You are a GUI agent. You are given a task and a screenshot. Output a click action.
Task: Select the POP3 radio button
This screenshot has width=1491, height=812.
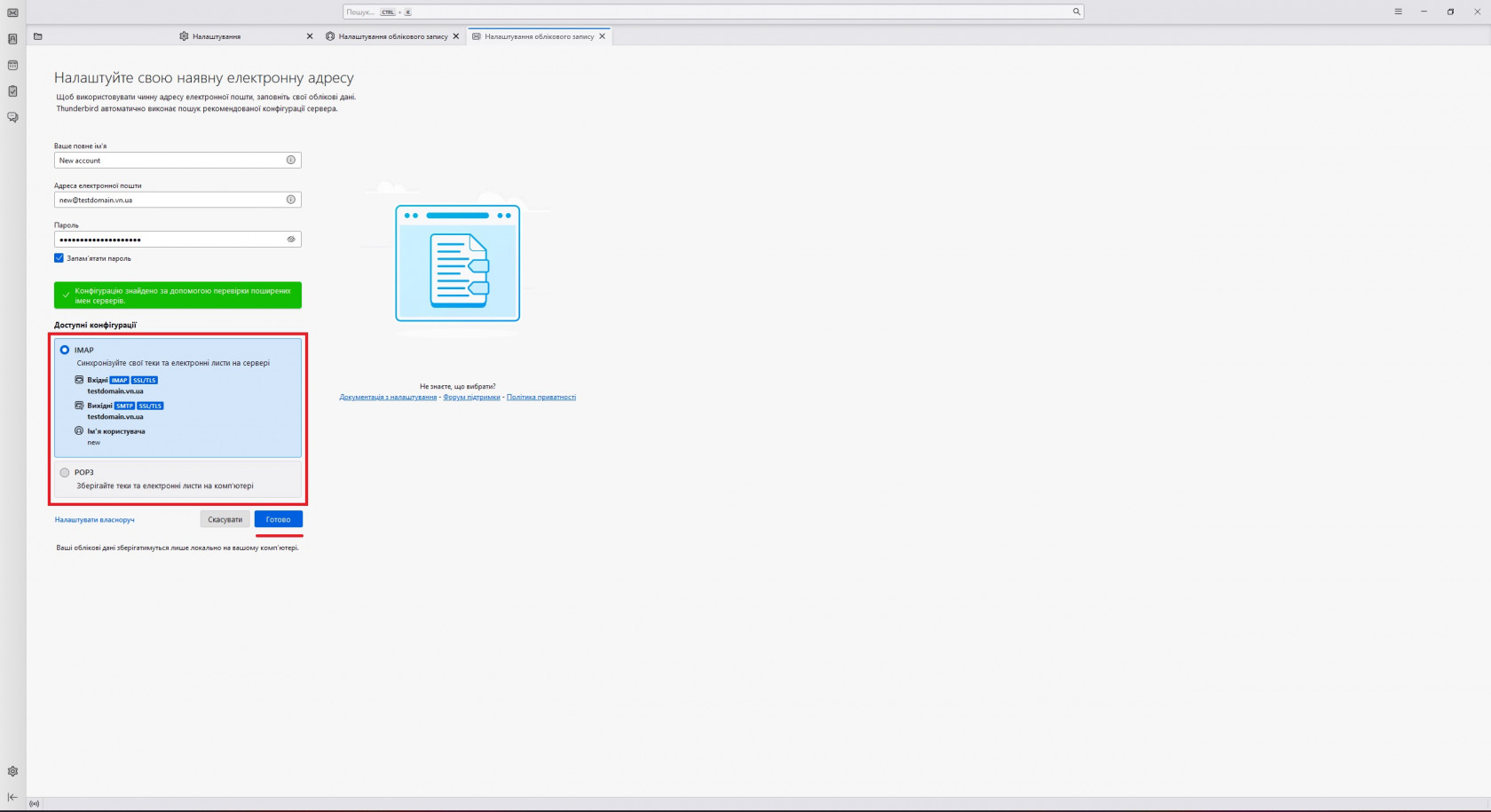(x=65, y=472)
